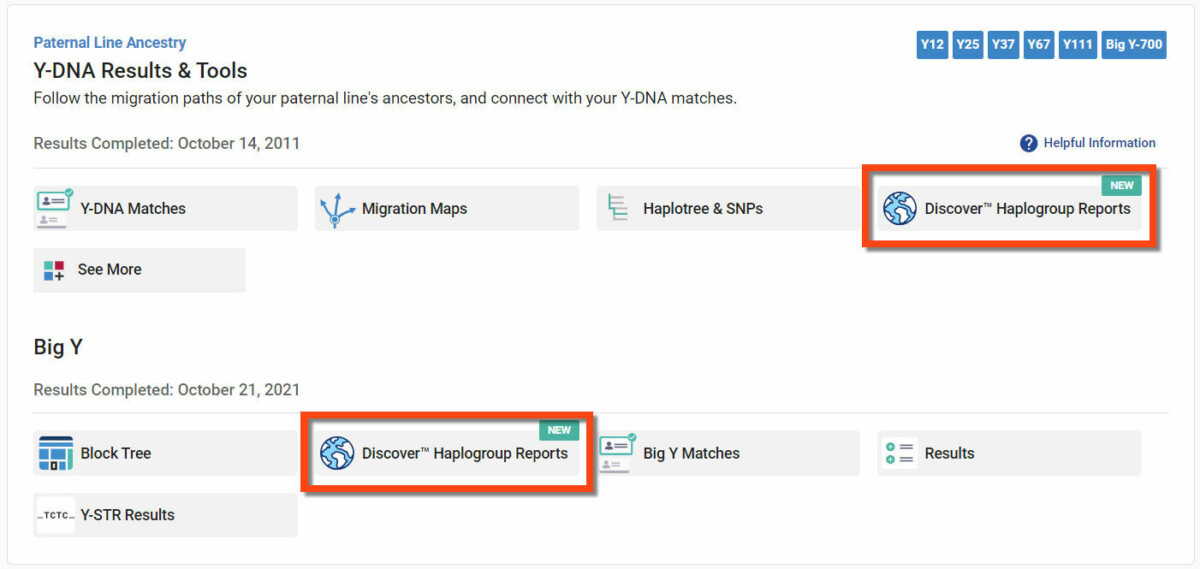Click the Y12 marker badge
Screen dimensions: 1200x569
(932, 44)
